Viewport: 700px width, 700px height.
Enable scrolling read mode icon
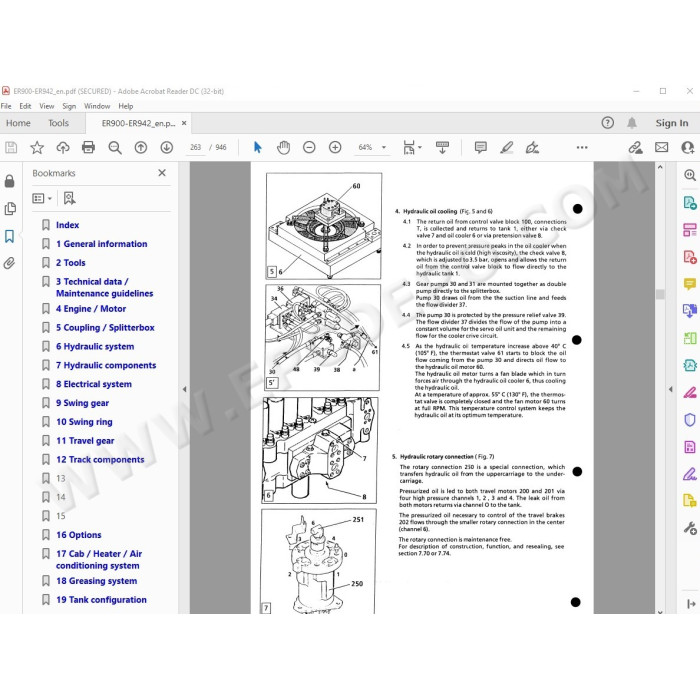(442, 147)
